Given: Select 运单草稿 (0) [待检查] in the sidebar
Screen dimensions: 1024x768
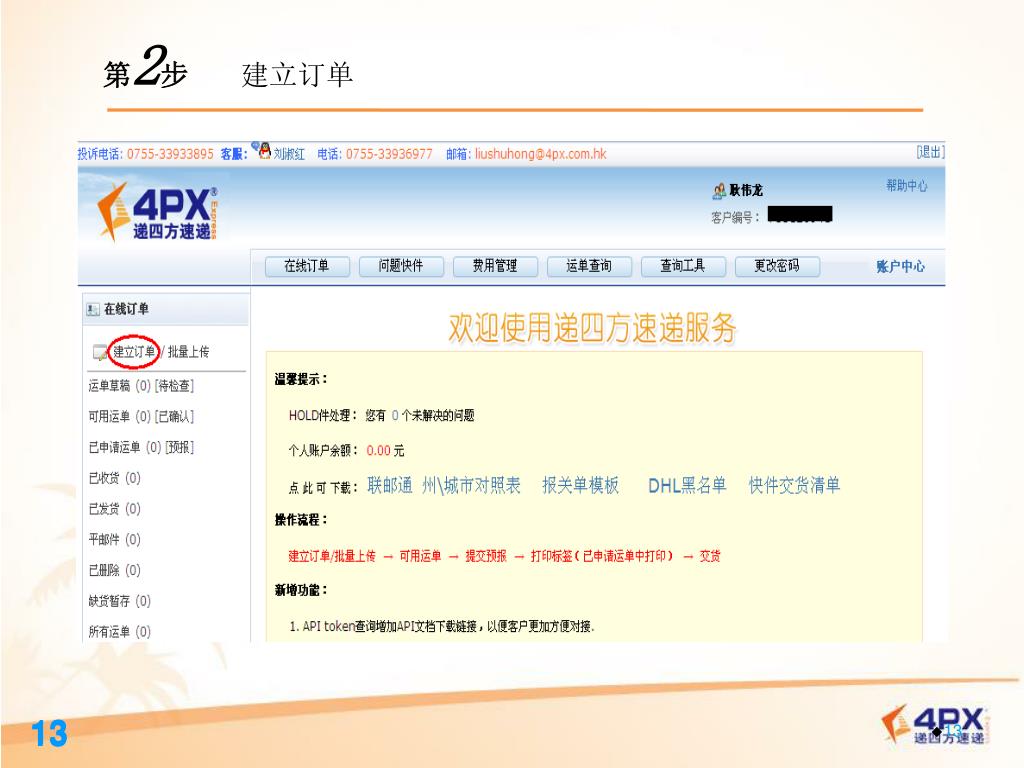Looking at the screenshot, I should (141, 386).
